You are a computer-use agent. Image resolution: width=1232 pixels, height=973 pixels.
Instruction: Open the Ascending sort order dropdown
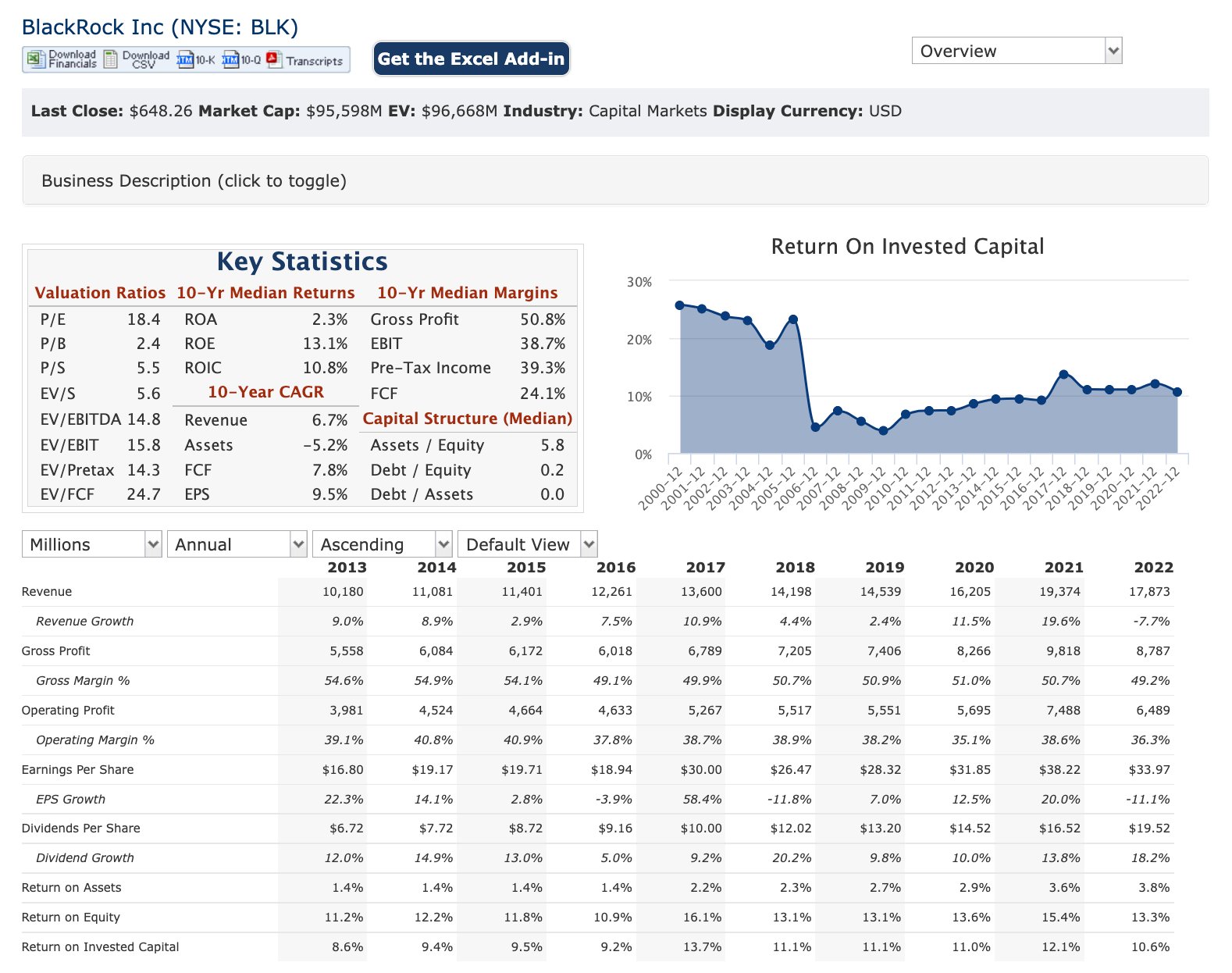383,544
